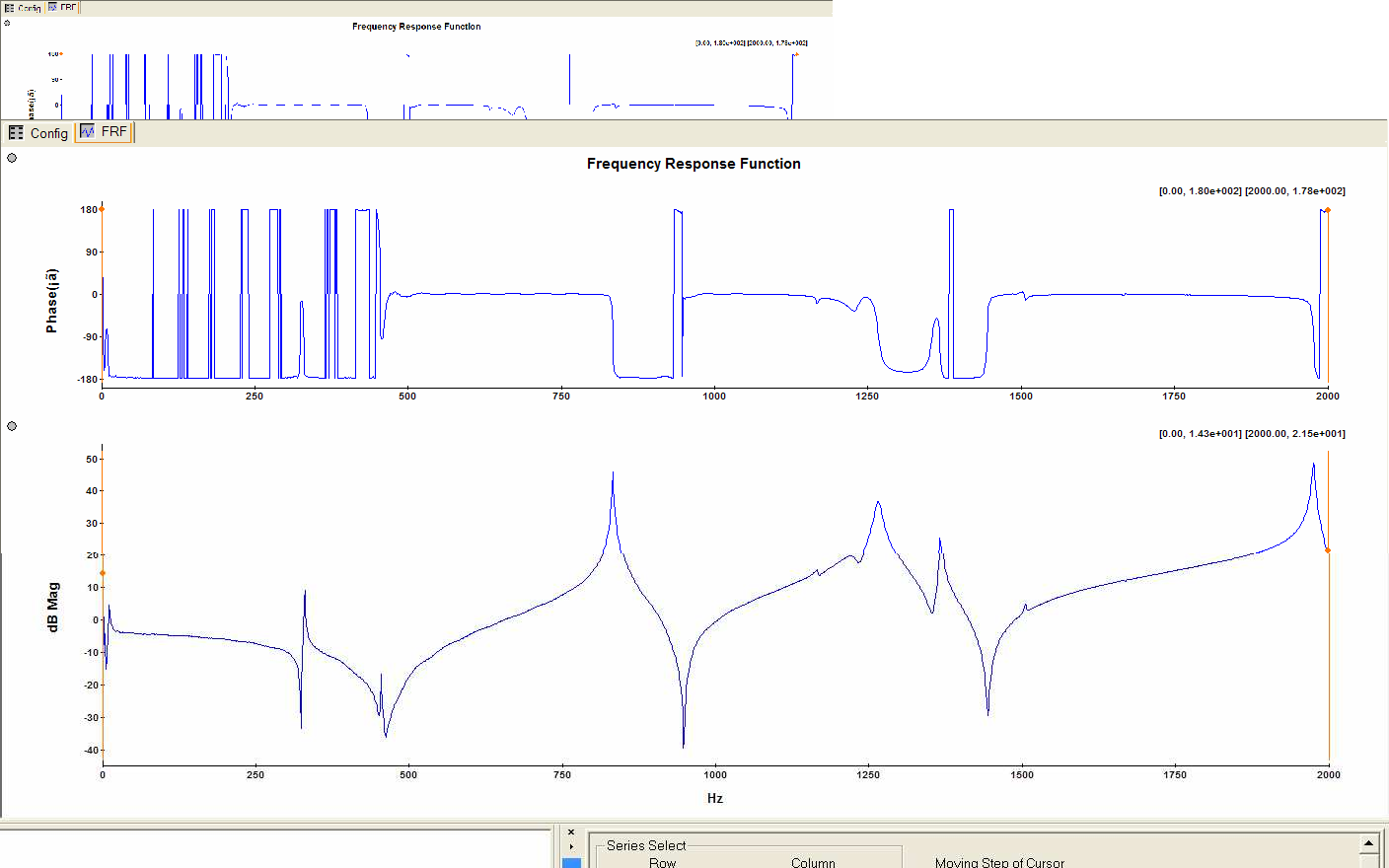Open the Config tab in the main tab bar
This screenshot has height=868, width=1389.
[x=38, y=132]
